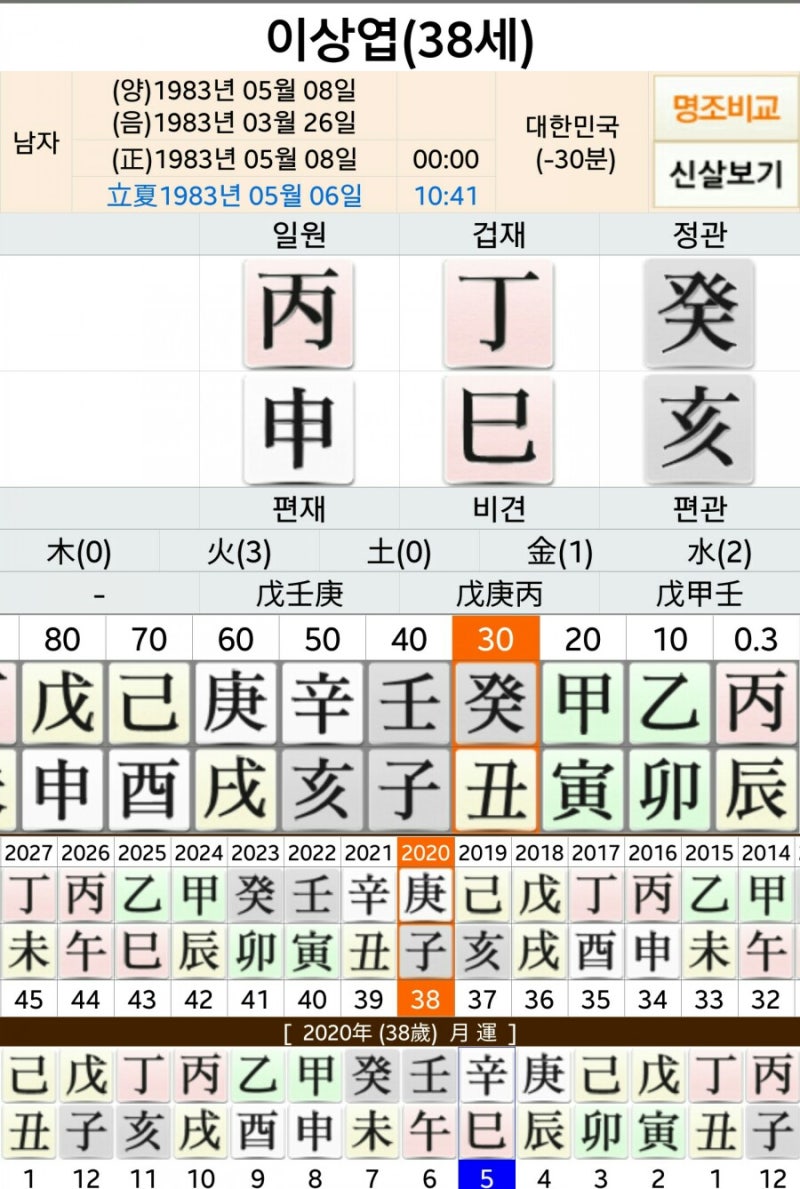The width and height of the screenshot is (800, 1189).
Task: Tap the 戊 tile in the 80 daeun column
Action: tap(62, 704)
